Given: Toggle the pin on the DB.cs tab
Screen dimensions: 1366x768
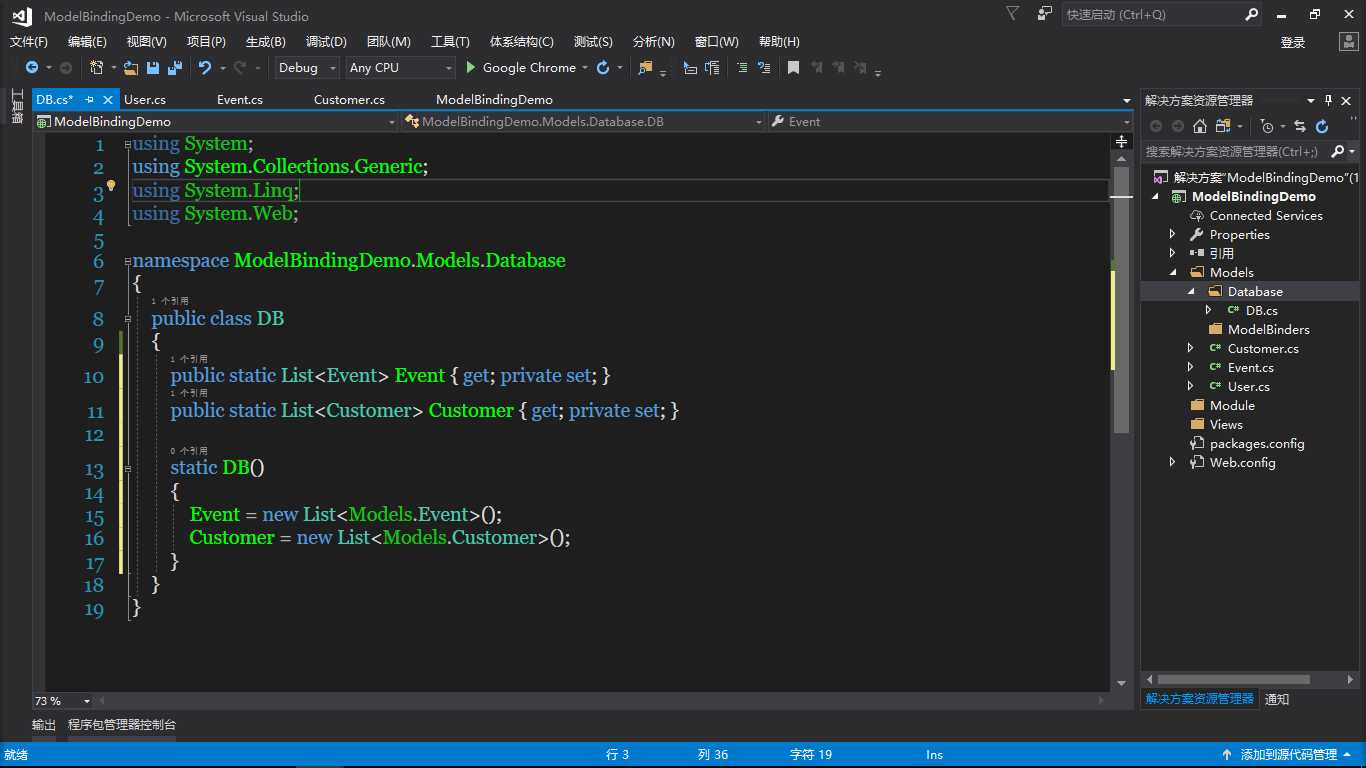Looking at the screenshot, I should pos(89,100).
